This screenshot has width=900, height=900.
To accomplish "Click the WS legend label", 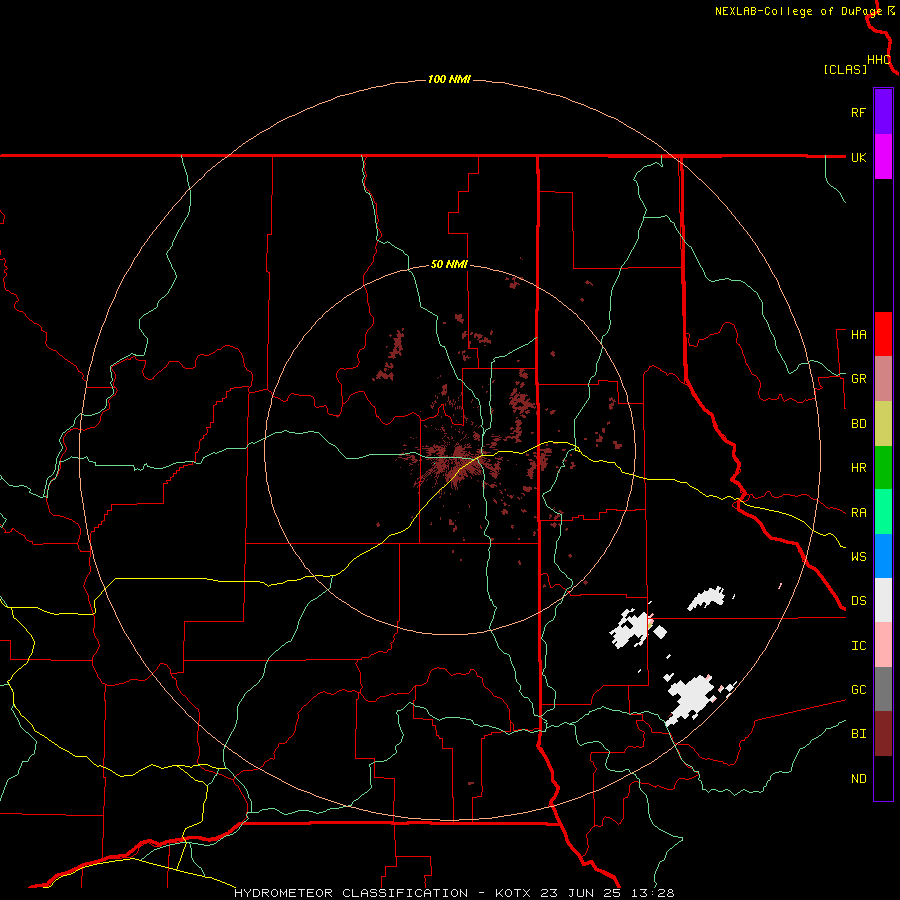I will (858, 556).
